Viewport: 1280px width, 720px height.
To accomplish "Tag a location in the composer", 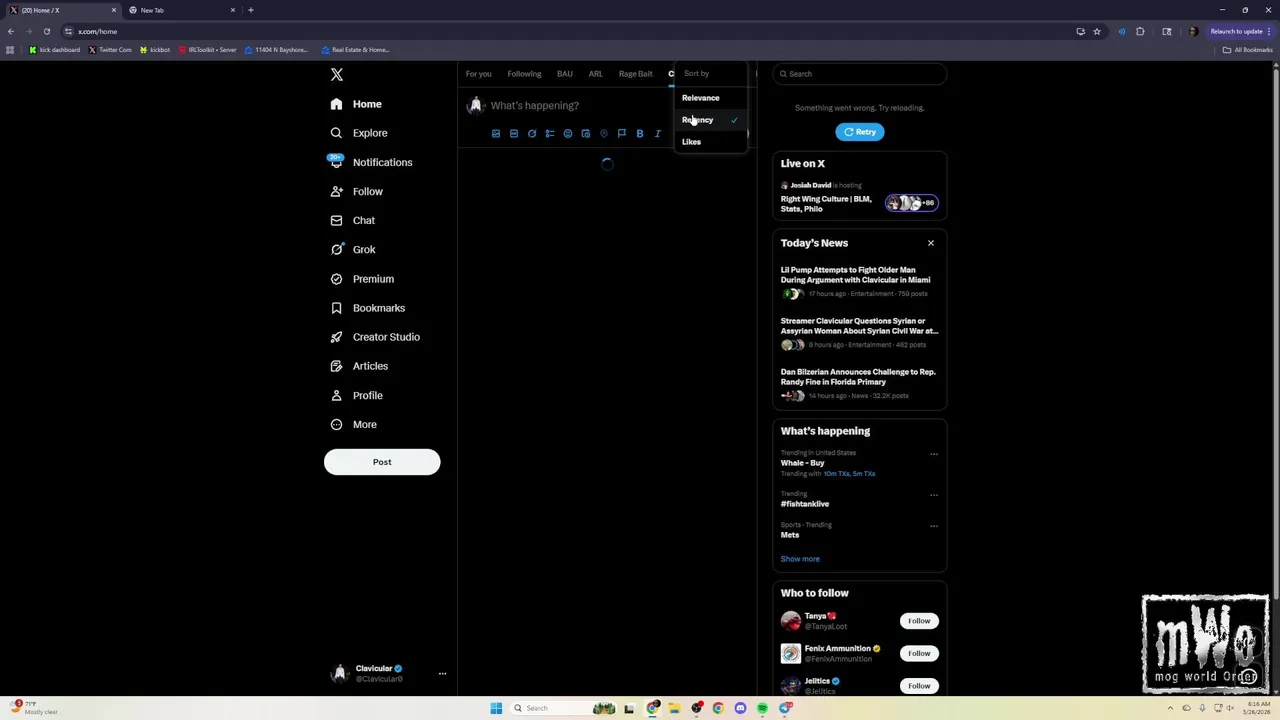I will point(604,134).
